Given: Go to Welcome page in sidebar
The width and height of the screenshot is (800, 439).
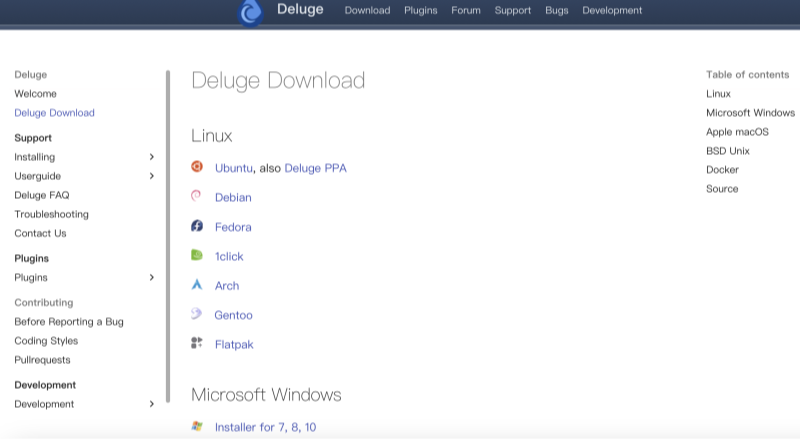Looking at the screenshot, I should [x=35, y=94].
